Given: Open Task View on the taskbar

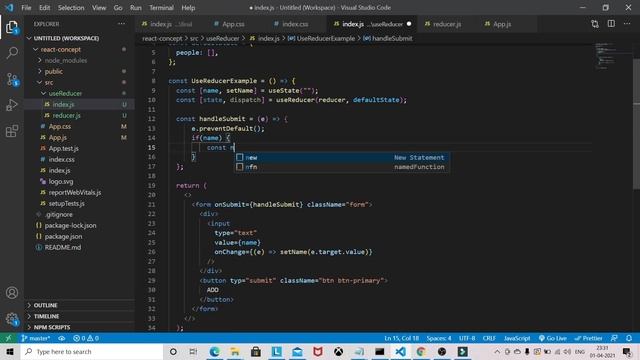Looking at the screenshot, I should click(193, 351).
